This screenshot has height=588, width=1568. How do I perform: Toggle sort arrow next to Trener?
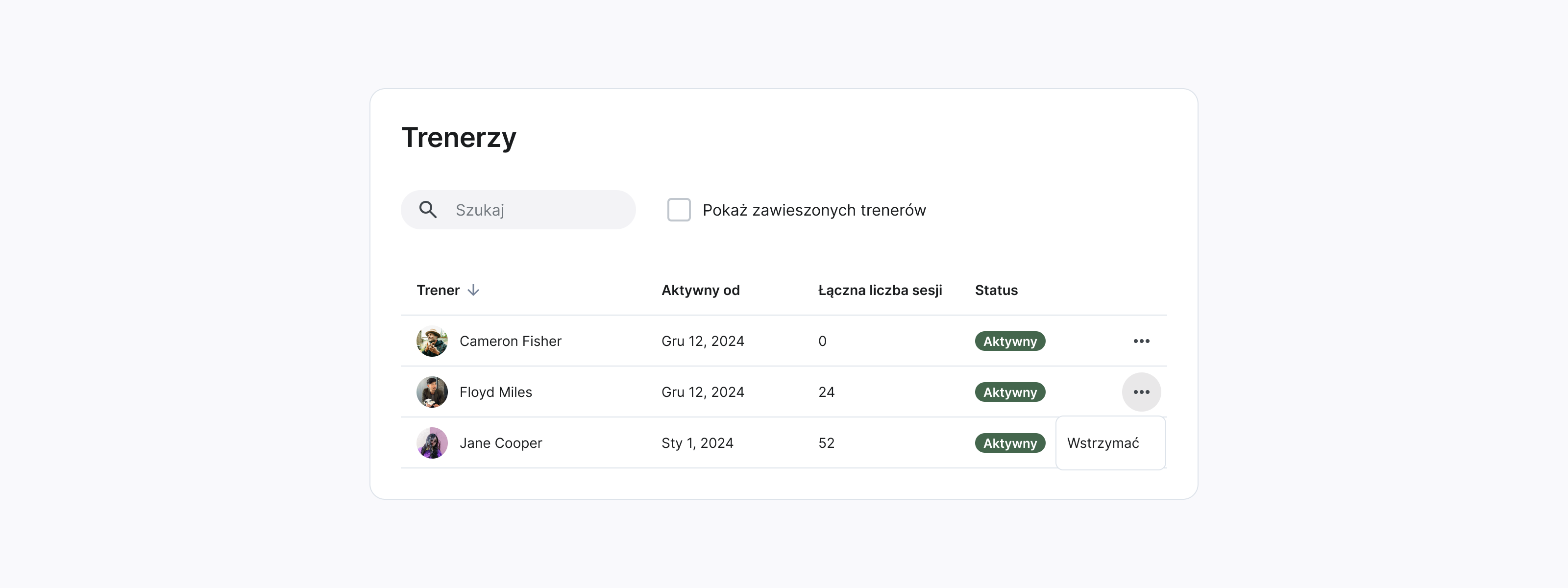(473, 291)
